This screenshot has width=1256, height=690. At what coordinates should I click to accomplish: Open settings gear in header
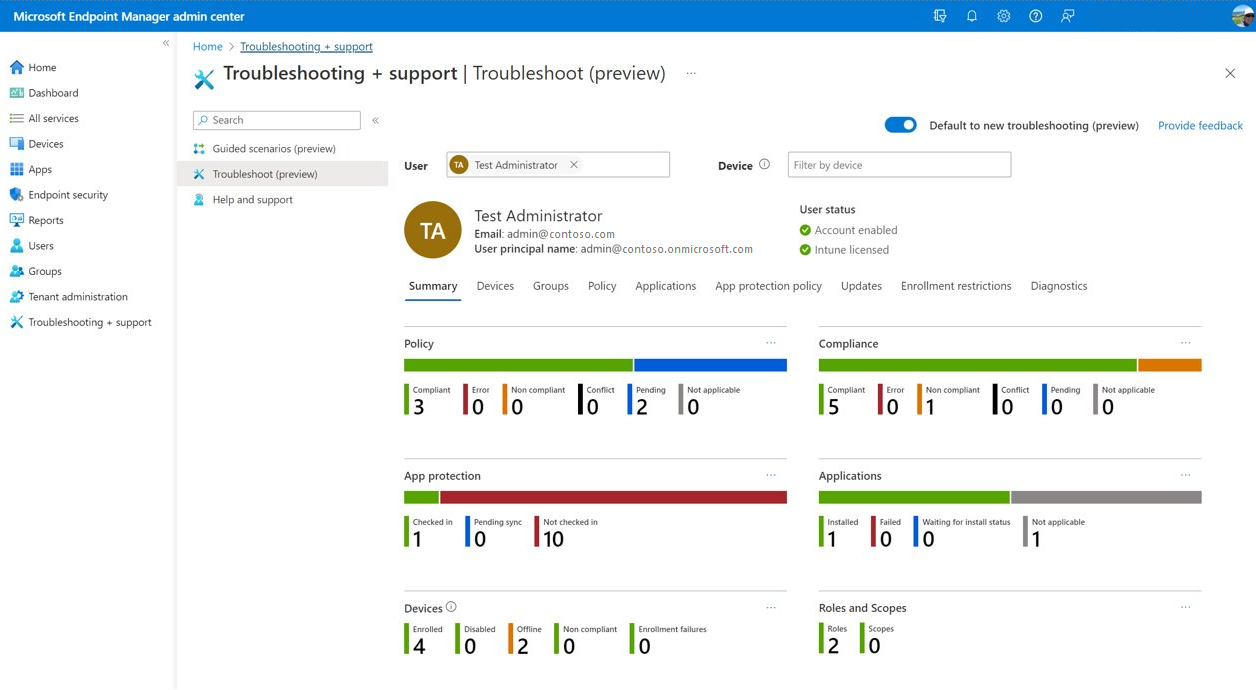click(x=1004, y=16)
